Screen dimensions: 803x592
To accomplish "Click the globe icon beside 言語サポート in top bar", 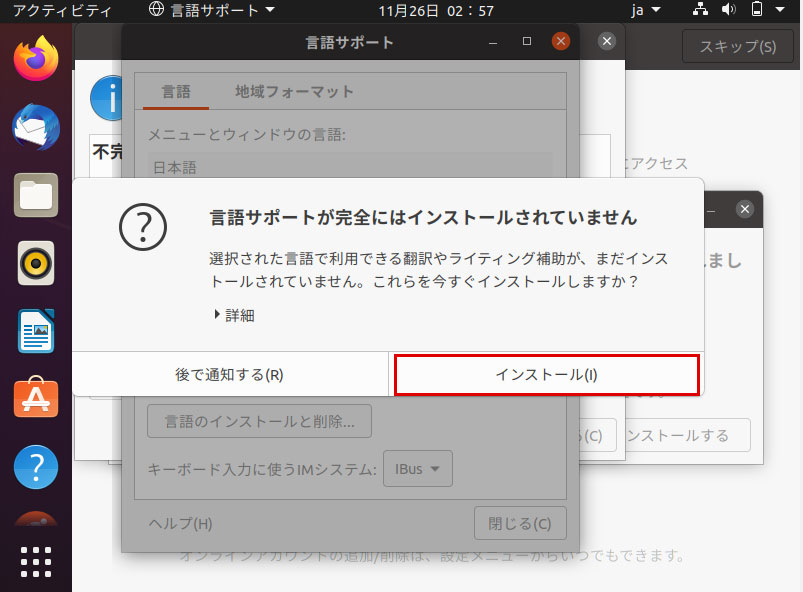I will tap(156, 9).
